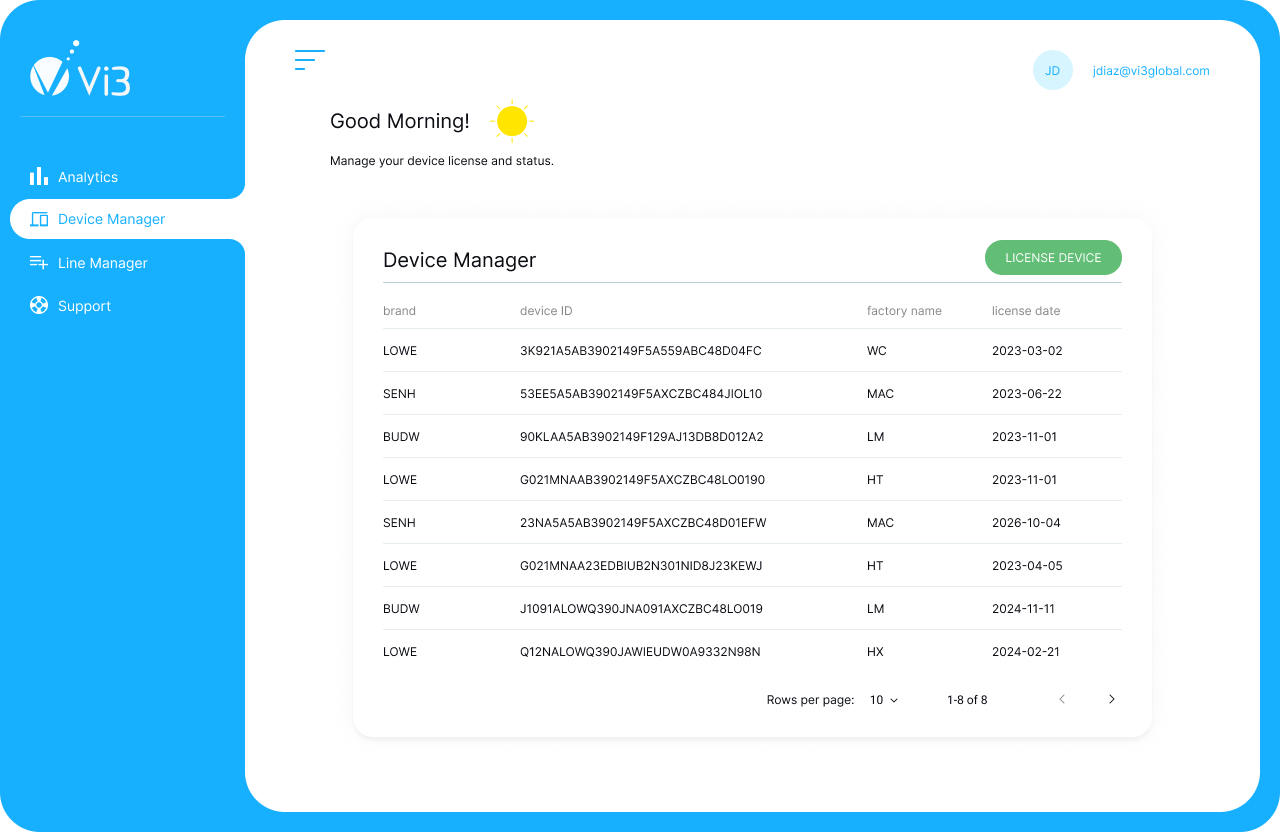Click license date 2023-06-22
1280x832 pixels.
click(x=1027, y=394)
